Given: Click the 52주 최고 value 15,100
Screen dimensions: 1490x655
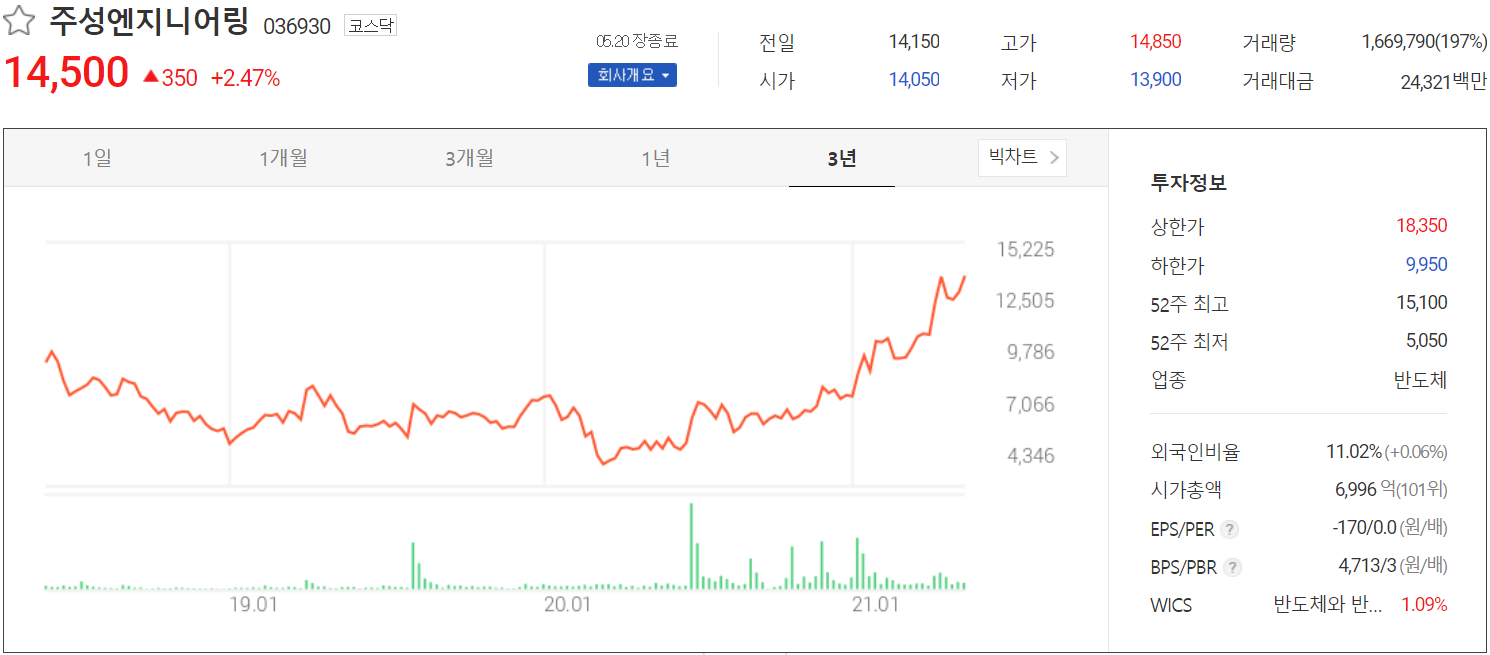Looking at the screenshot, I should point(1422,303).
